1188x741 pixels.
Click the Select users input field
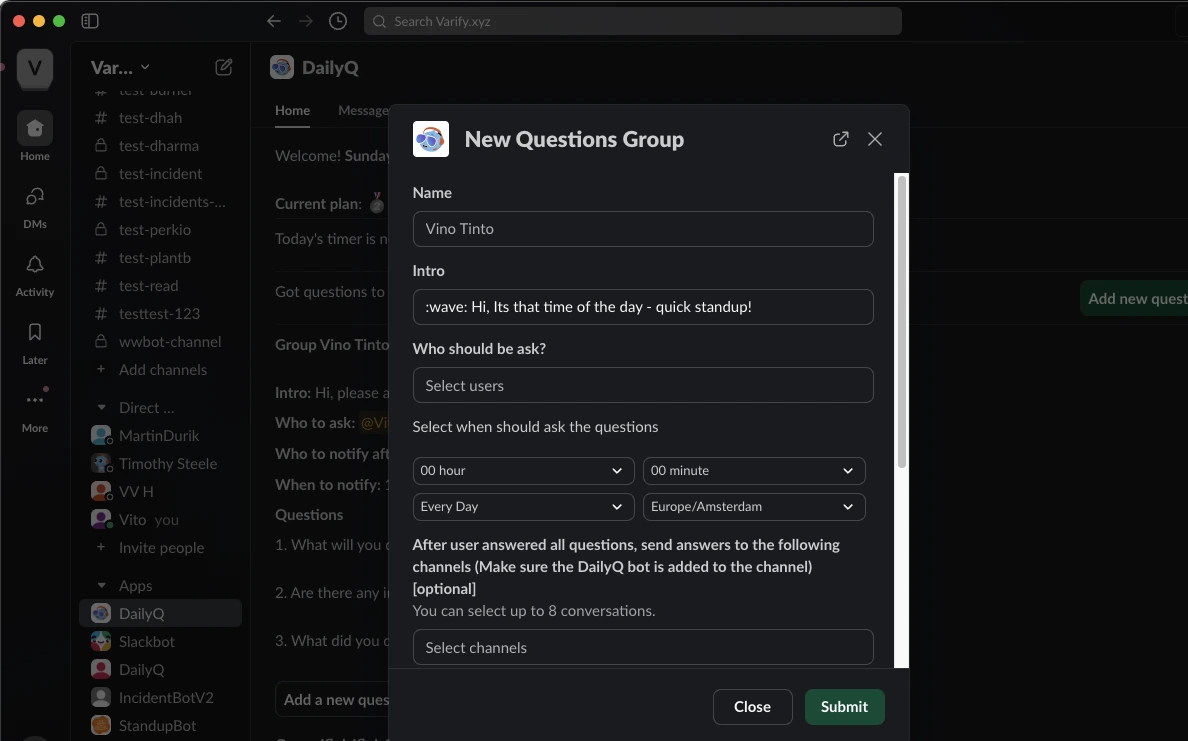[643, 385]
